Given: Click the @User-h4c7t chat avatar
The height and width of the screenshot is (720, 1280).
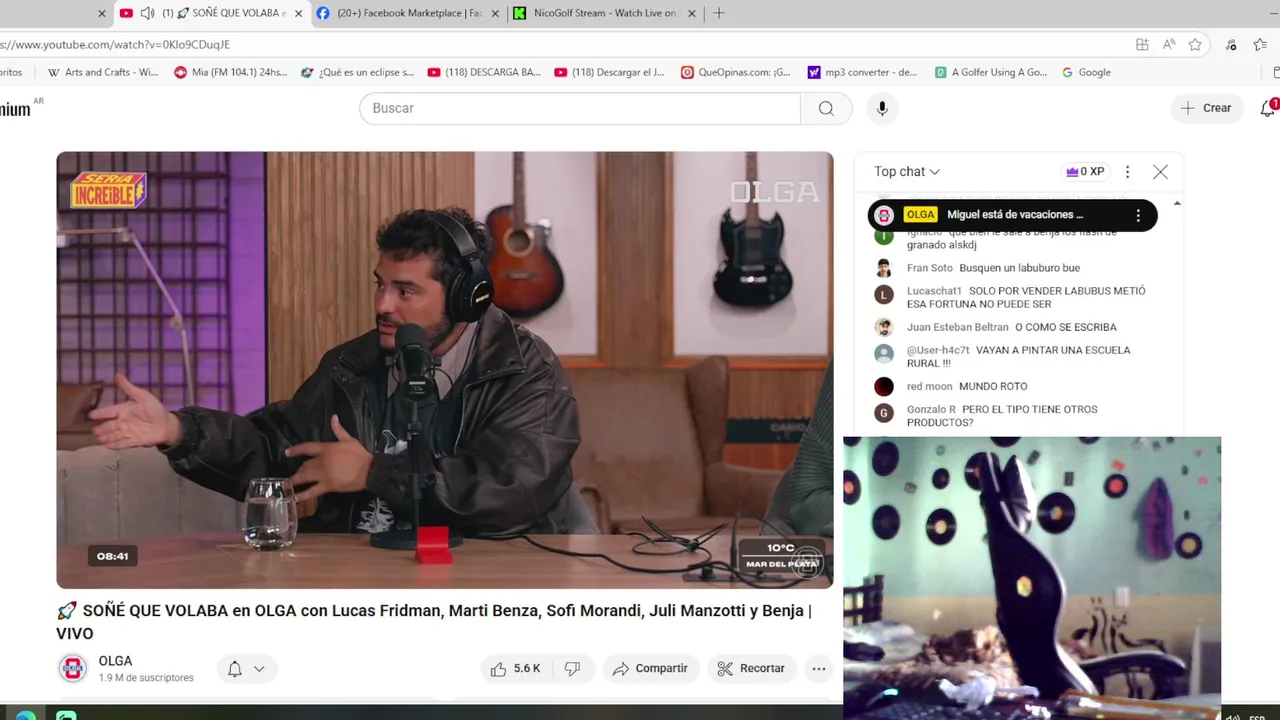Looking at the screenshot, I should pos(884,353).
